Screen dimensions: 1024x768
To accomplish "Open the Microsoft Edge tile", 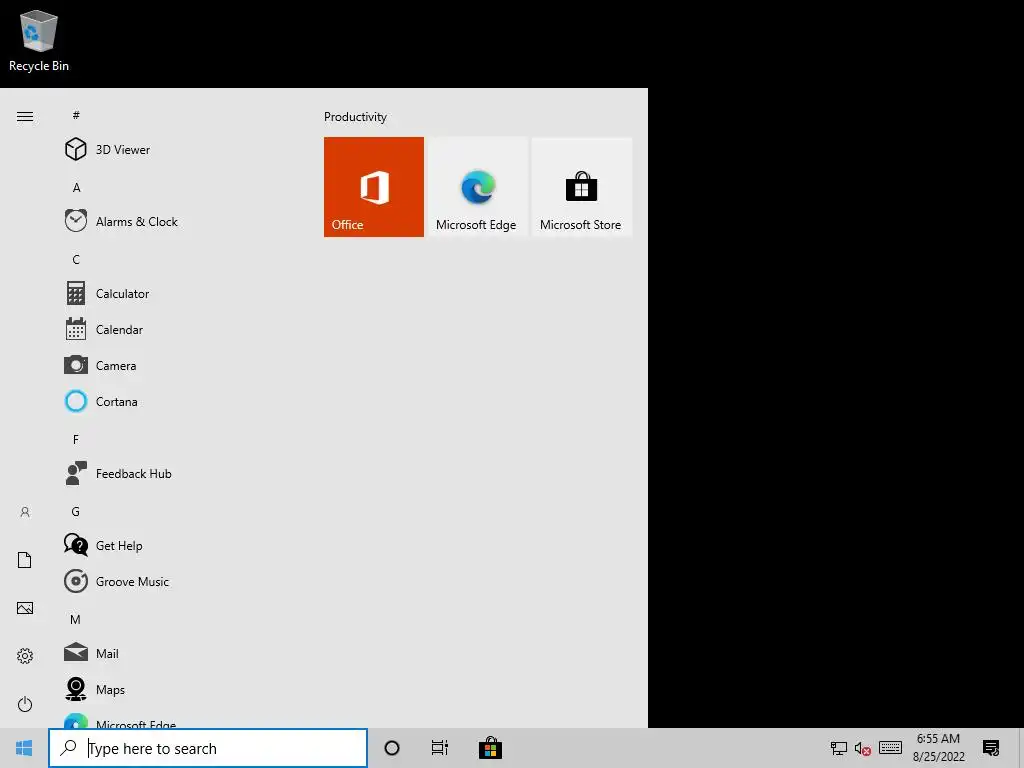I will (477, 187).
